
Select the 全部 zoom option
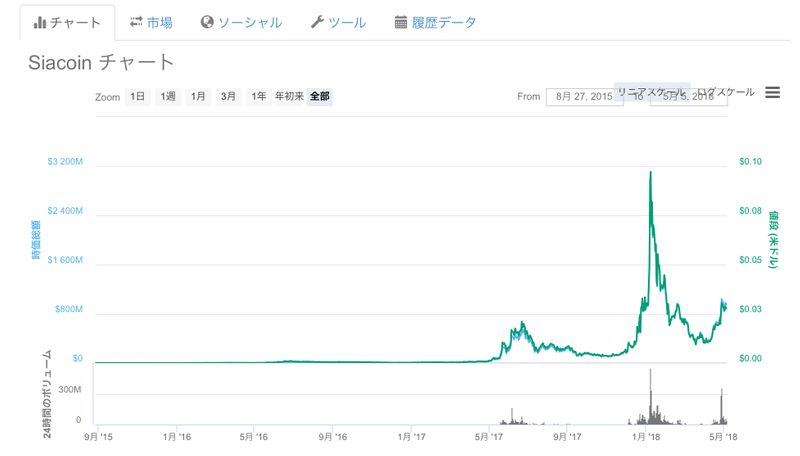click(x=320, y=97)
